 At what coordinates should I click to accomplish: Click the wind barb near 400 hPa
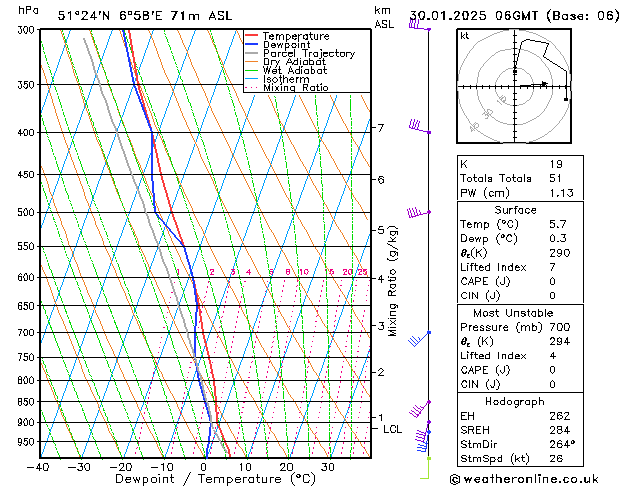pyautogui.click(x=418, y=127)
